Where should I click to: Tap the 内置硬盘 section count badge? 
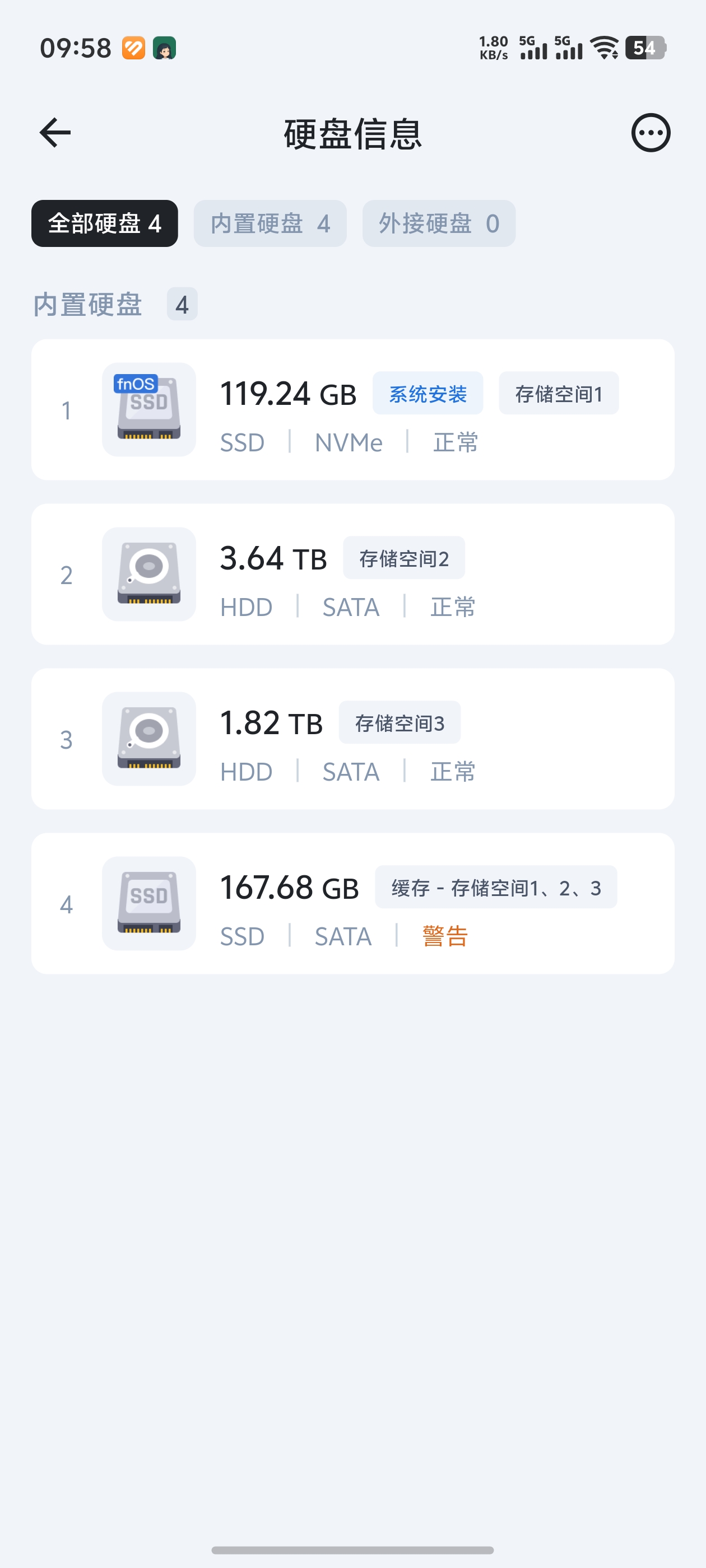click(182, 304)
